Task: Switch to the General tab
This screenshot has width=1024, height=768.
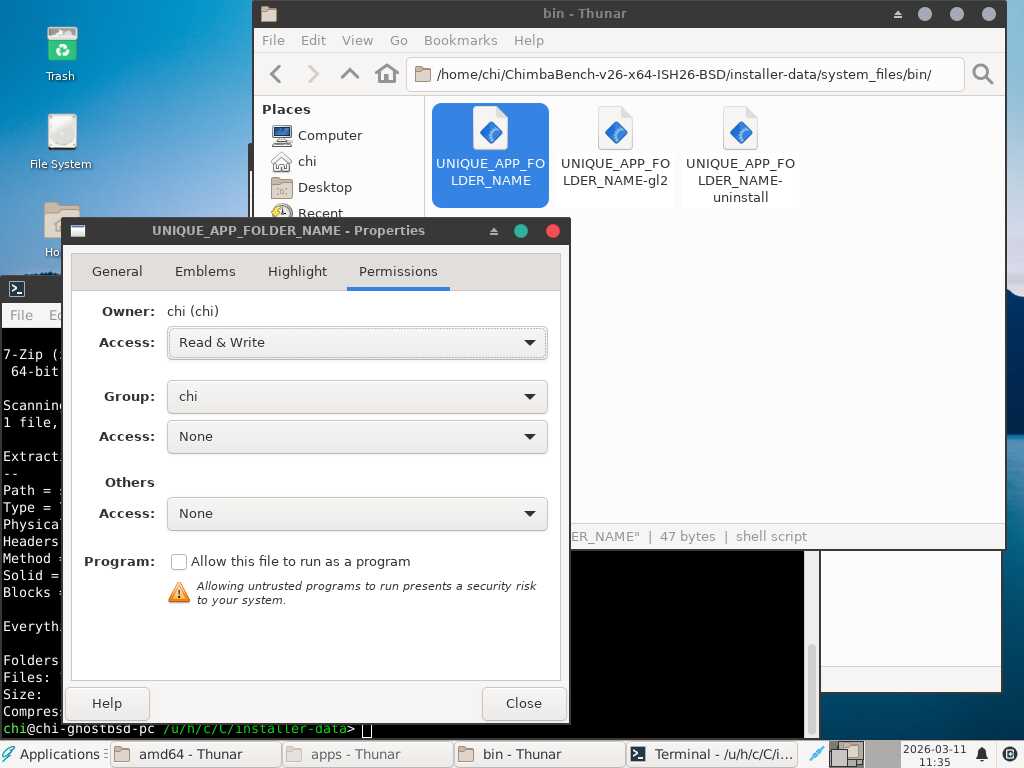Action: pos(117,272)
